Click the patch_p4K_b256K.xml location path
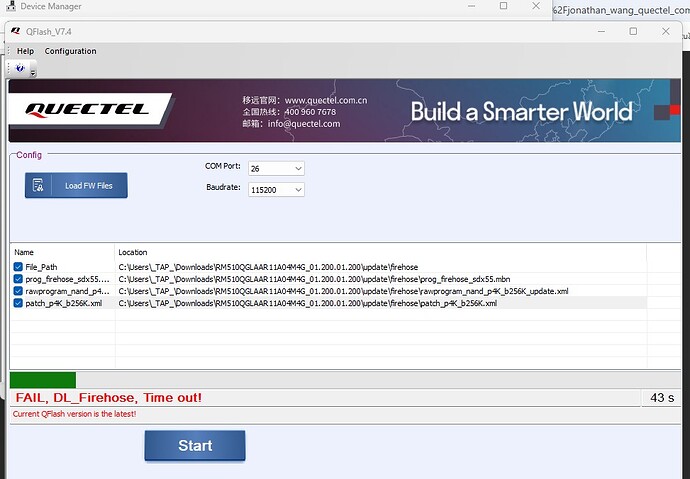 click(x=308, y=303)
